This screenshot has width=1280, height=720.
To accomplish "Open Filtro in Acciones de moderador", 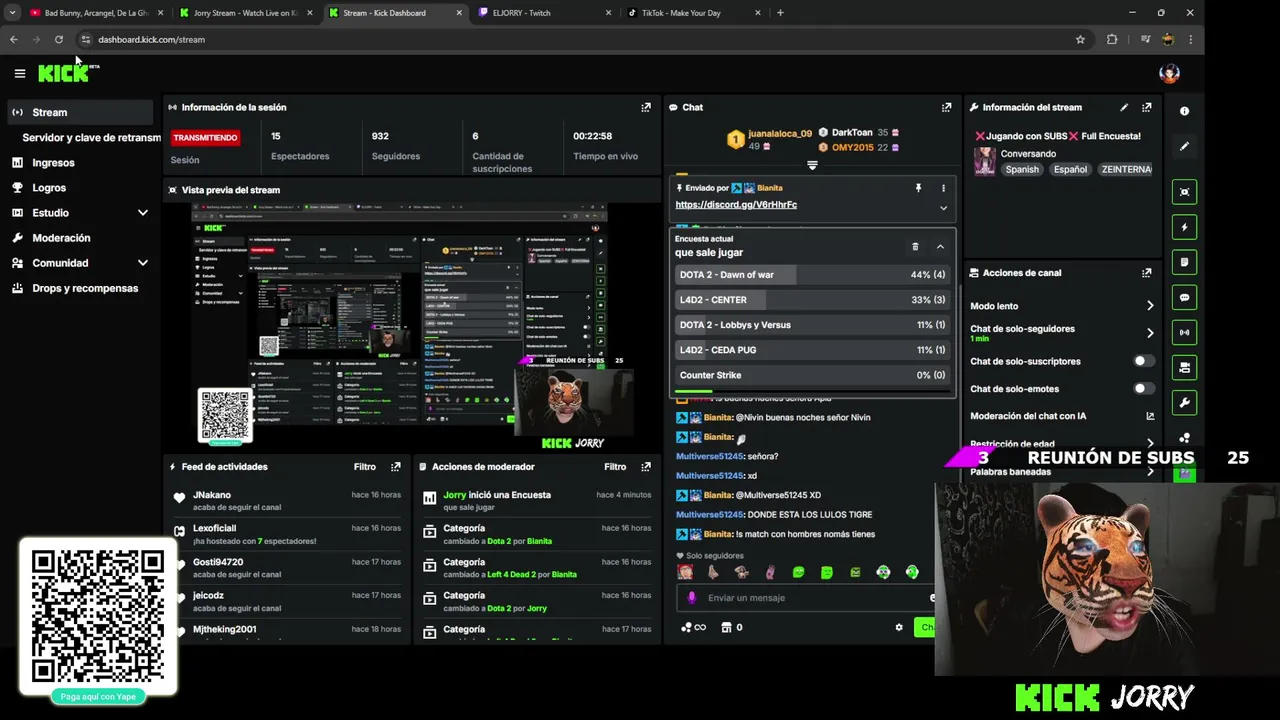I will coord(615,466).
